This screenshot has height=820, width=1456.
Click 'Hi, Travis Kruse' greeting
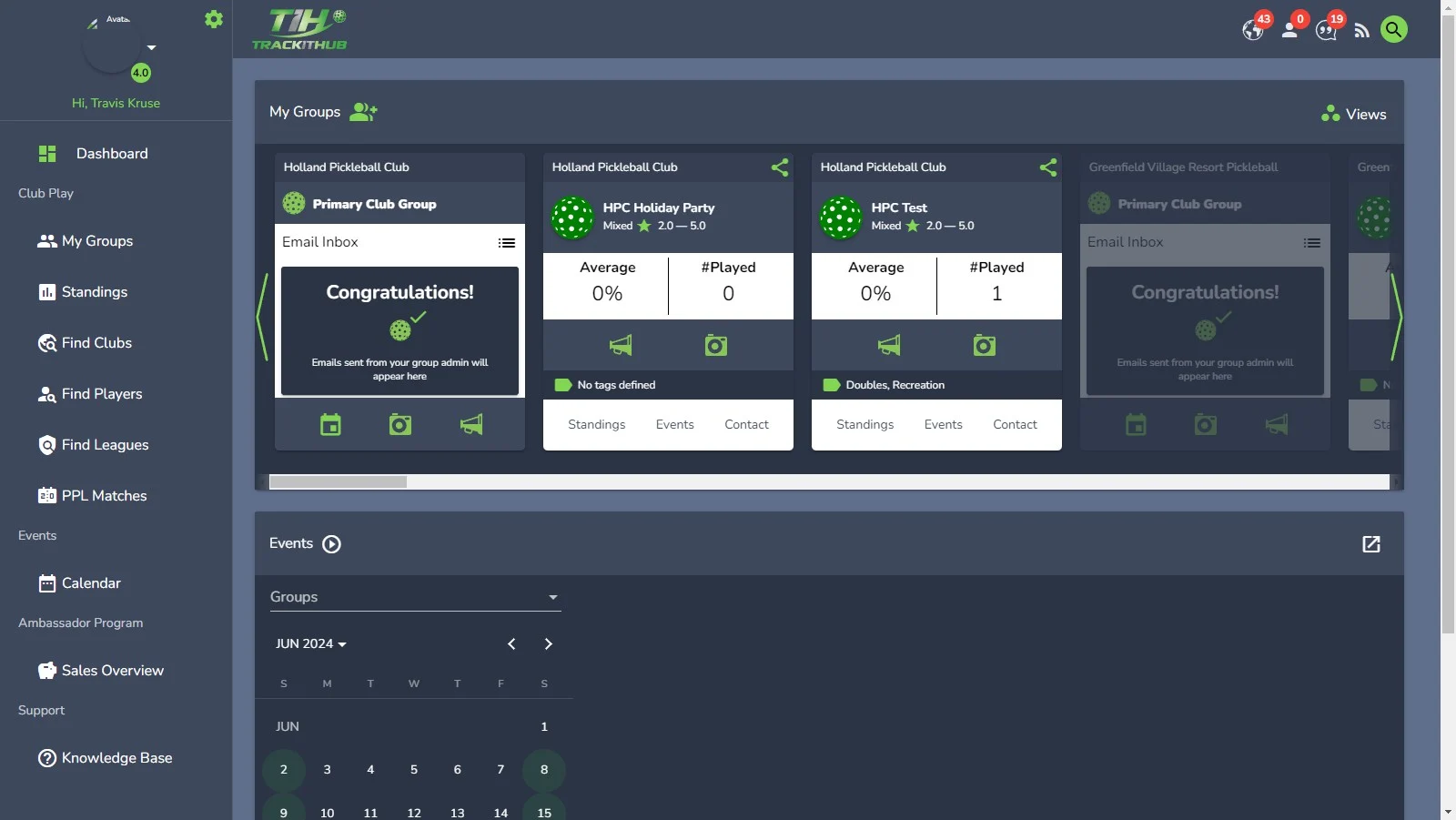pyautogui.click(x=116, y=103)
